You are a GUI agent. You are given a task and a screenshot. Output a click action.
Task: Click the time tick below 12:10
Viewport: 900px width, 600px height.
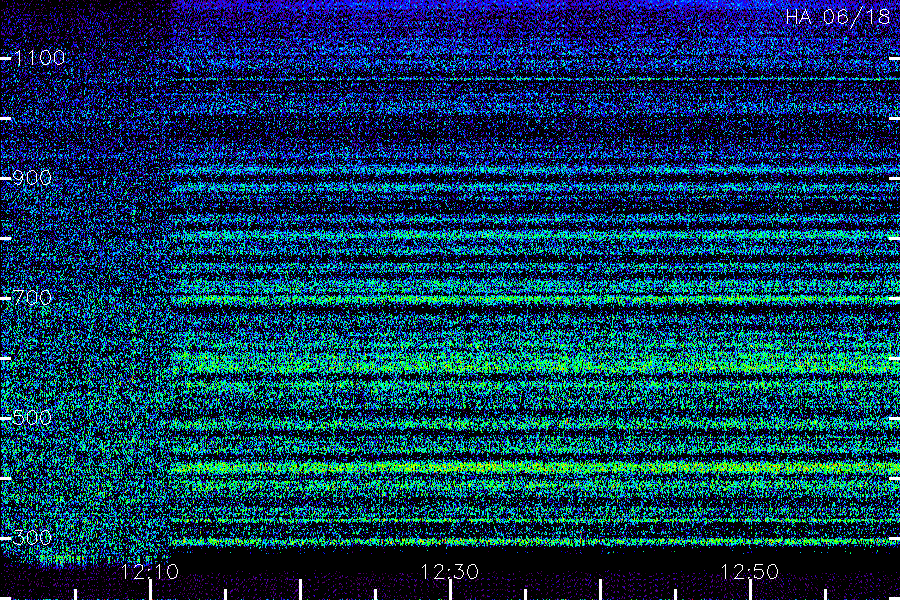pyautogui.click(x=150, y=590)
